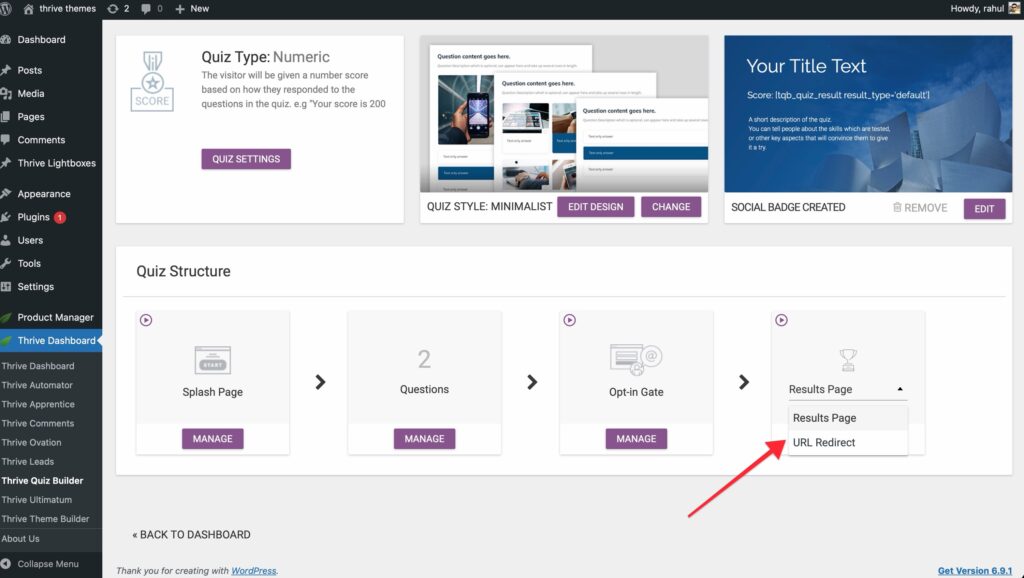Select URL Redirect from the dropdown list
The height and width of the screenshot is (578, 1024).
(824, 442)
